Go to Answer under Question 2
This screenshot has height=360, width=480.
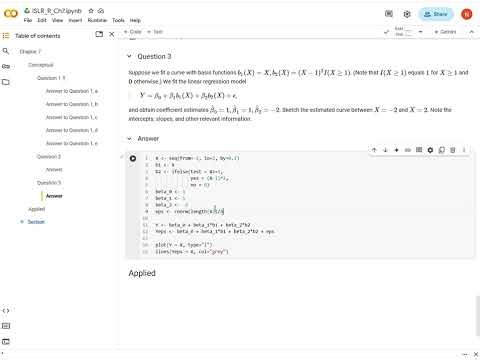point(54,170)
